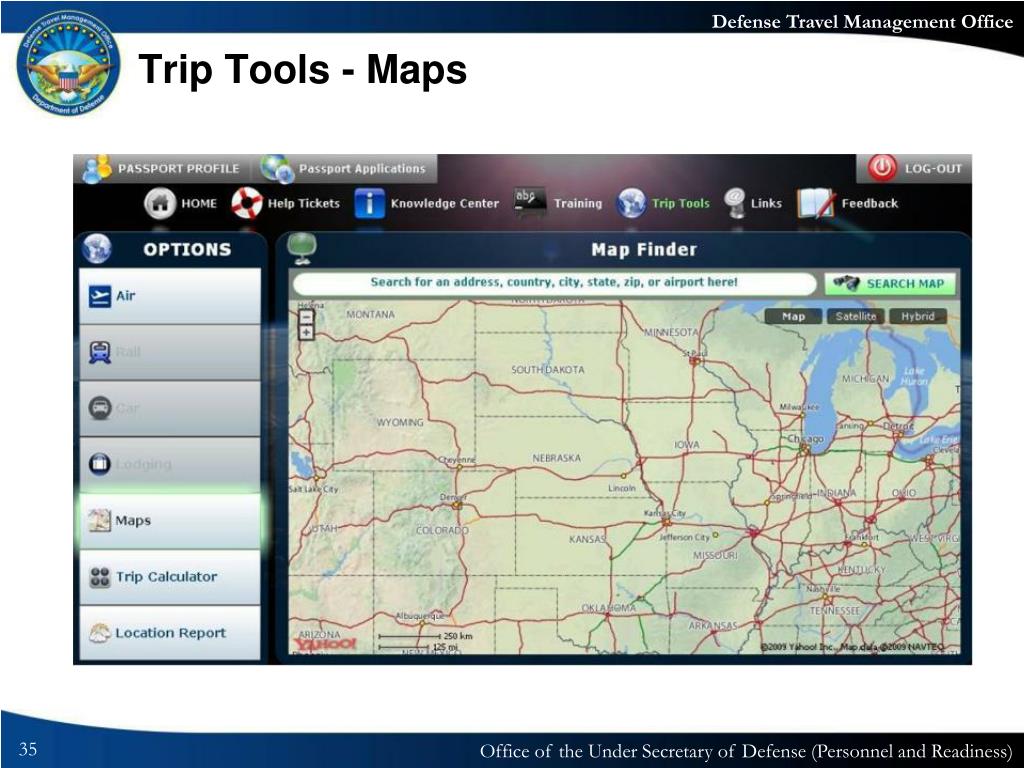Click the Kansas City label on the map
1024x768 pixels.
tap(665, 513)
